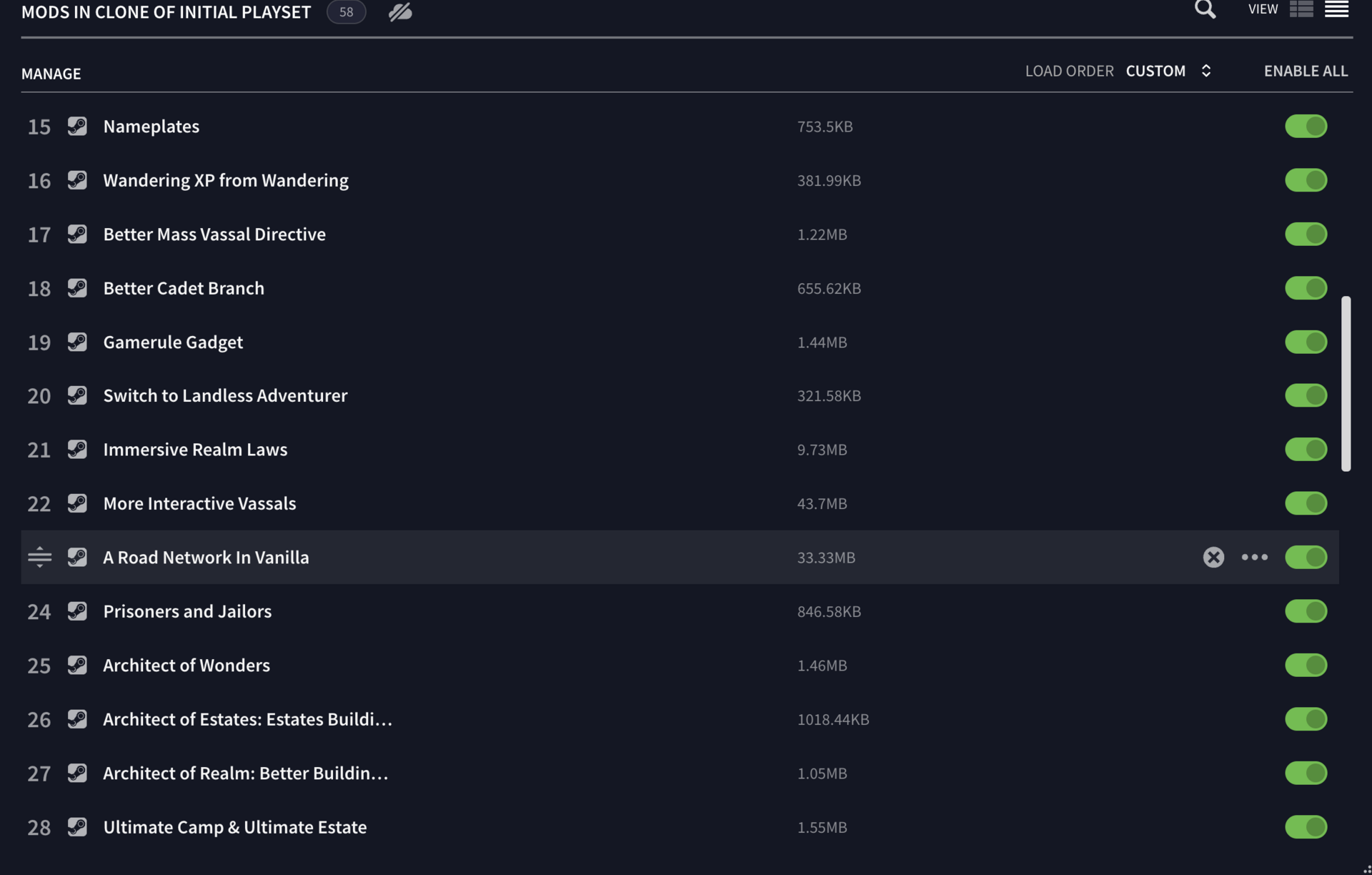
Task: Disable Gamerule Gadget mod toggle
Action: tap(1306, 342)
